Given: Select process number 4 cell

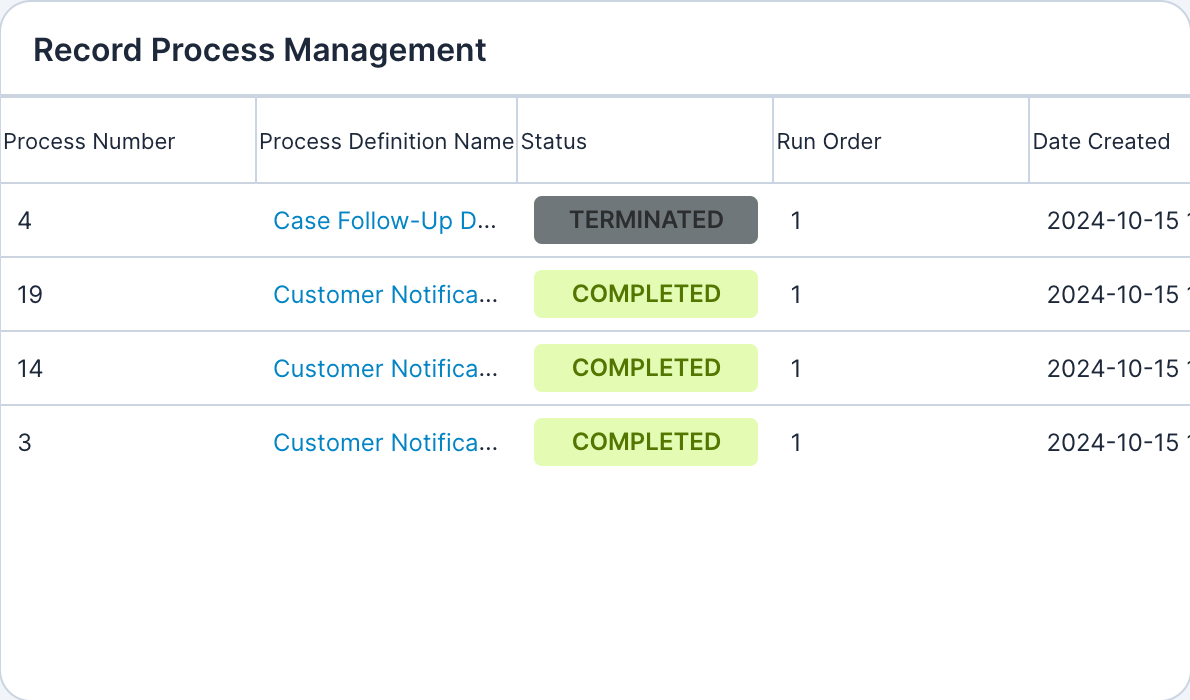Looking at the screenshot, I should (24, 221).
